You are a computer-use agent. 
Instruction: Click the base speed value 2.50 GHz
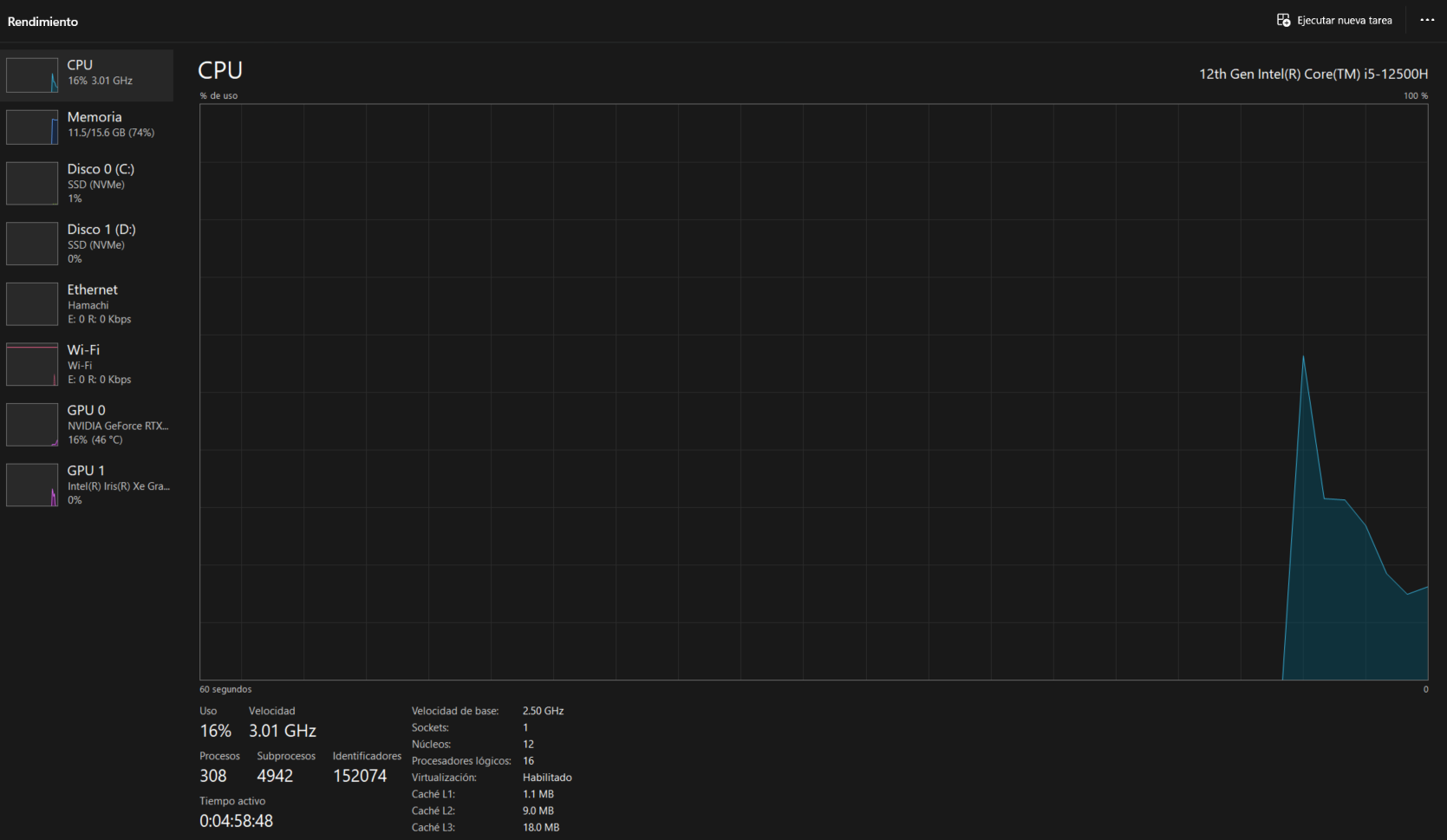point(543,711)
